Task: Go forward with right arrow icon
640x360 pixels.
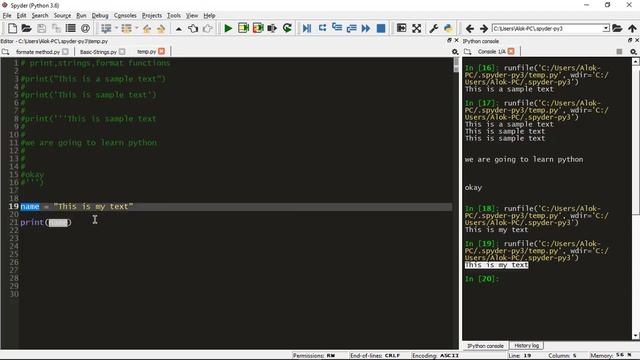Action: 484,28
